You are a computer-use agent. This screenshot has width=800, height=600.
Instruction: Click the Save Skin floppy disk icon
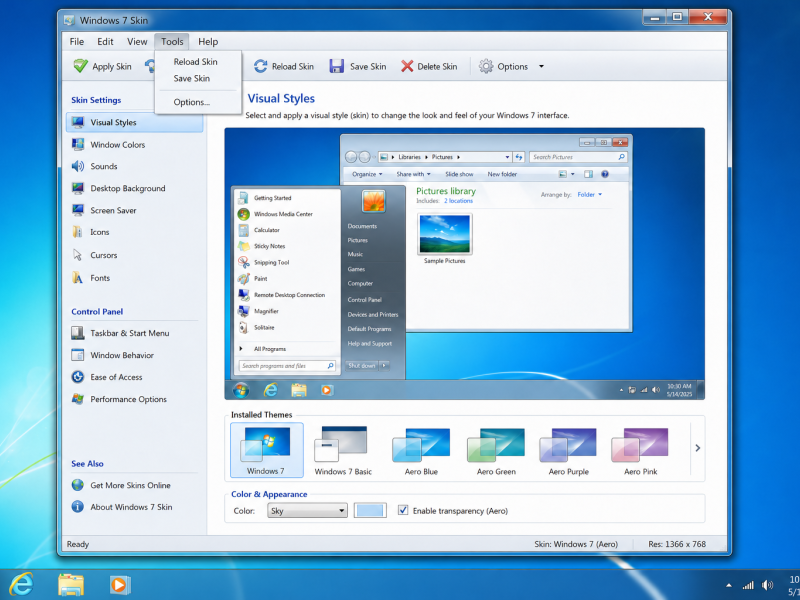pos(337,66)
